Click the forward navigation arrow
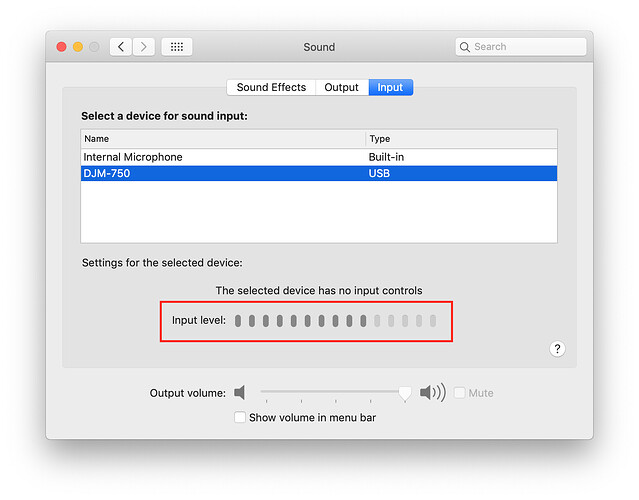 pyautogui.click(x=144, y=47)
